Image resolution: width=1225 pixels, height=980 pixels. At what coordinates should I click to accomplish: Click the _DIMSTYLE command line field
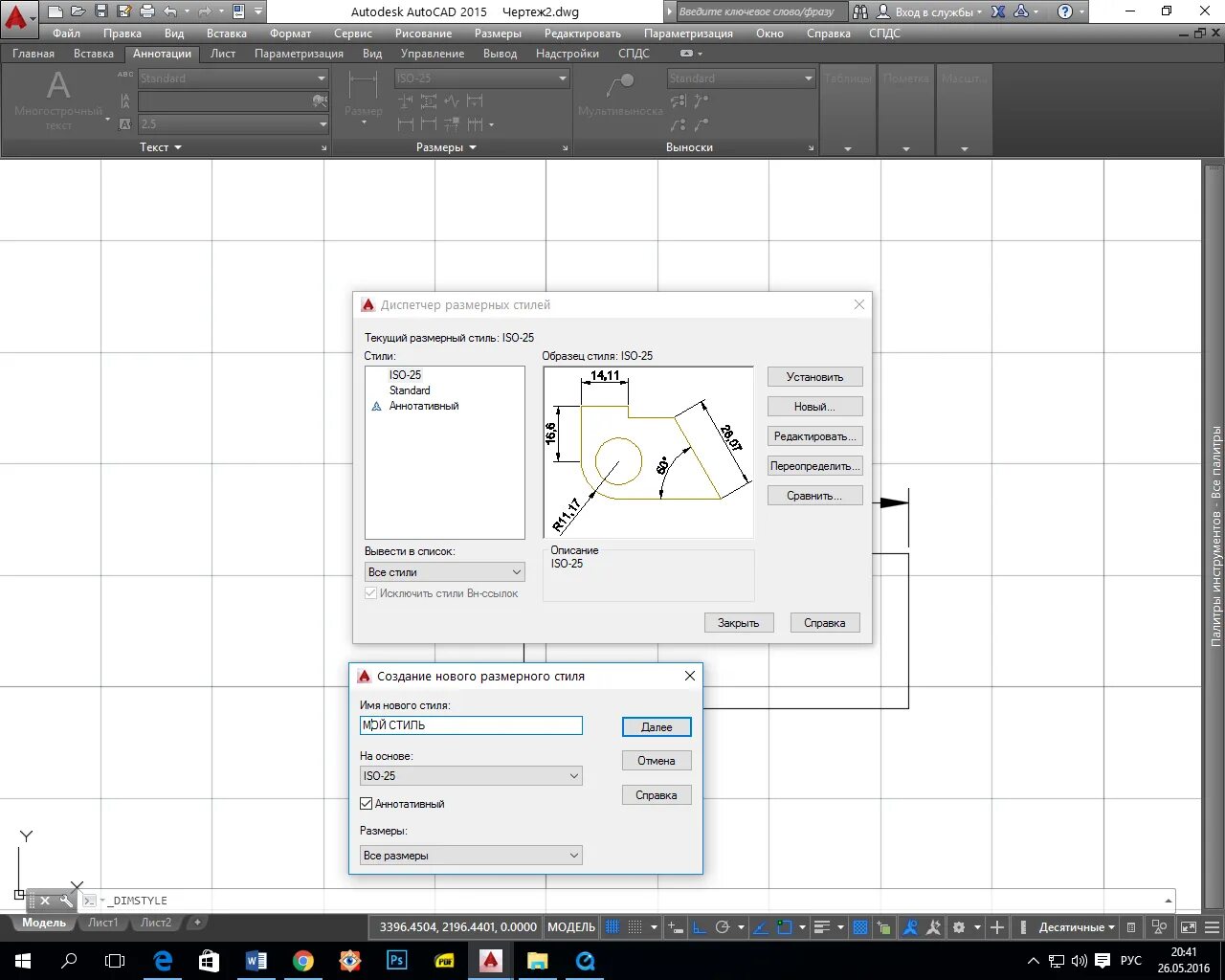click(632, 901)
